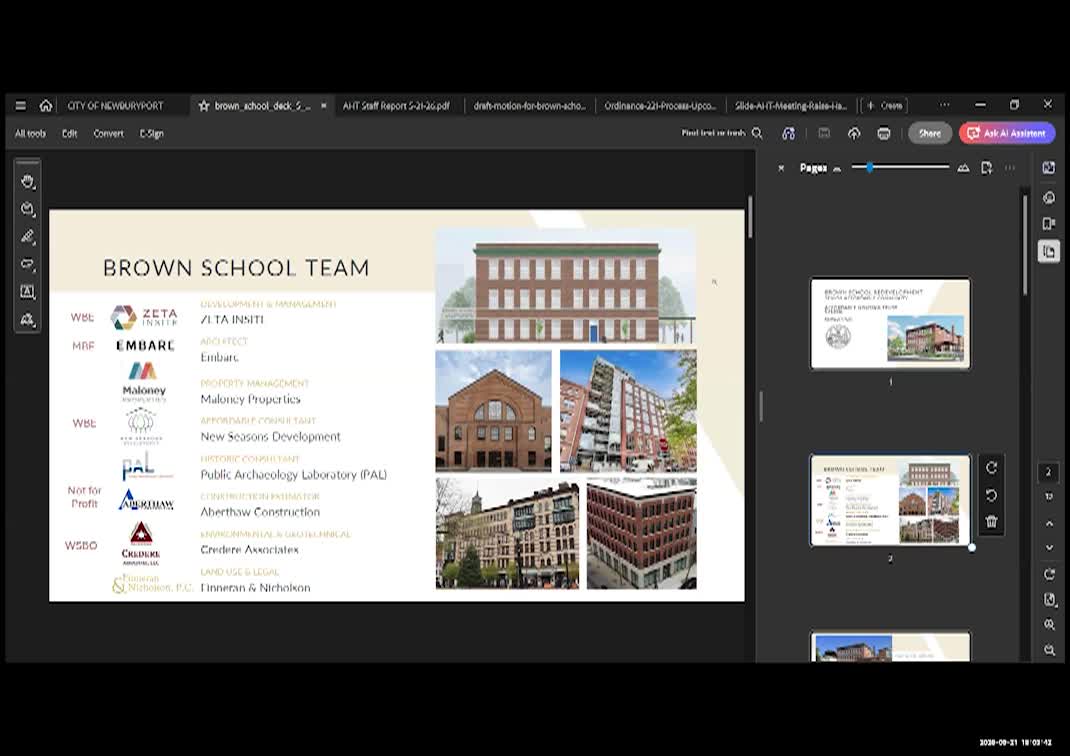This screenshot has height=756, width=1070.
Task: Select page 3 thumbnail at bottom
Action: [890, 647]
